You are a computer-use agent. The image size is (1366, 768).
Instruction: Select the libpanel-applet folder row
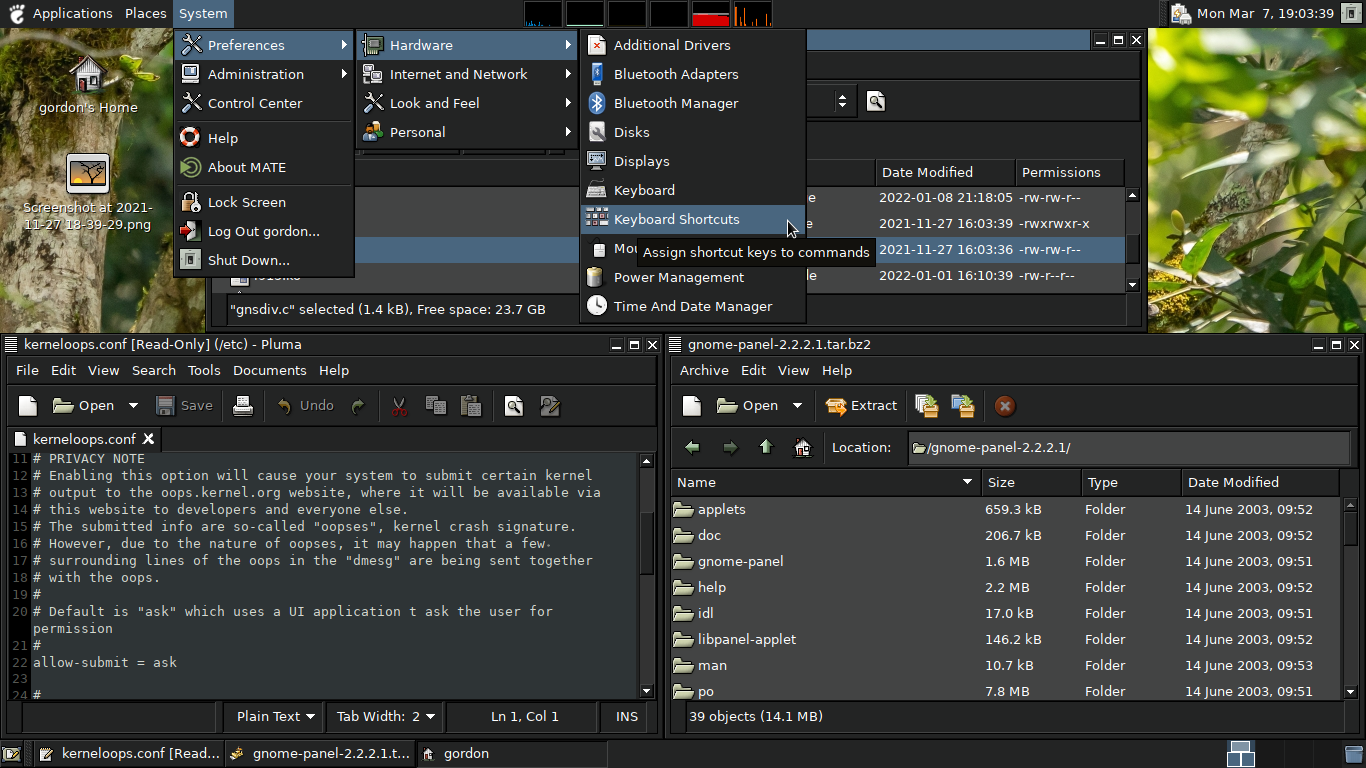point(1005,639)
